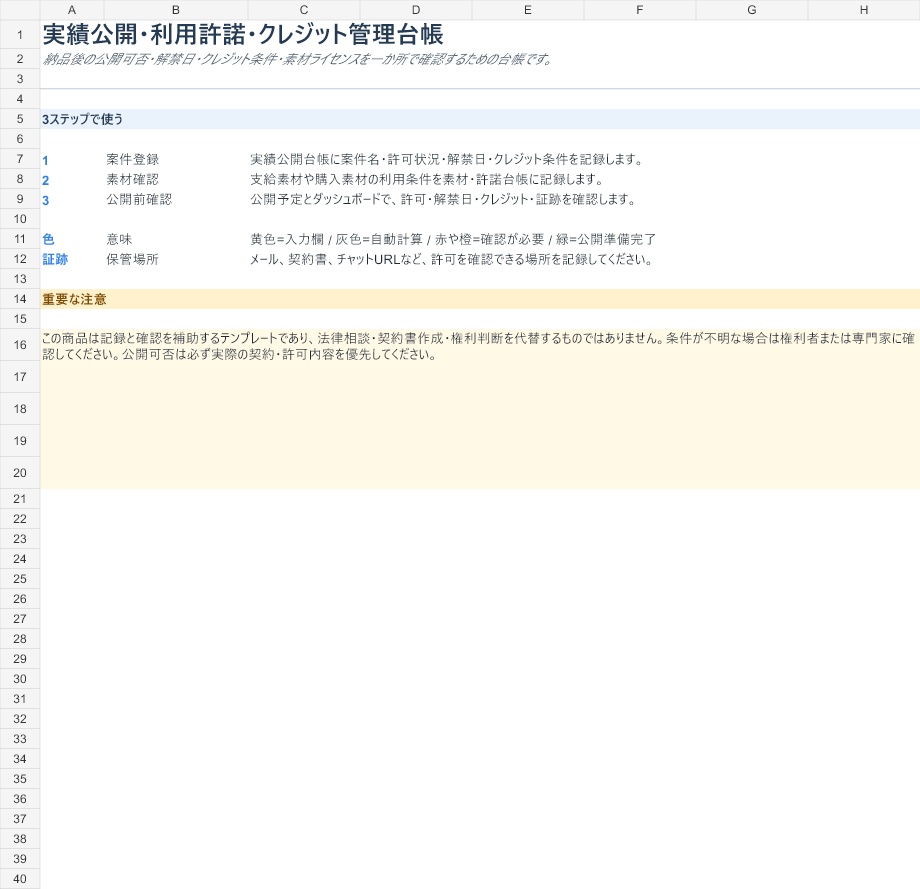Click the text starting メール、契約書、チャットURL
920x889 pixels.
click(x=452, y=259)
